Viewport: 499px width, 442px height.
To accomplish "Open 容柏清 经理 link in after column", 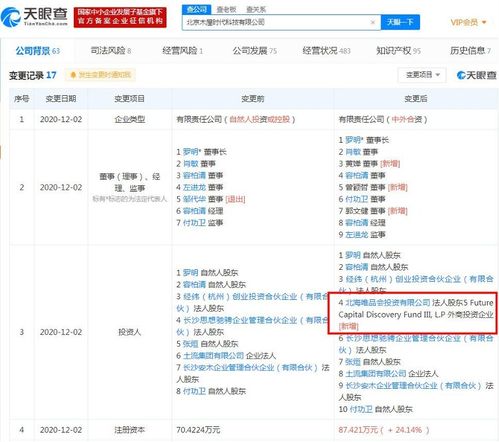I will pyautogui.click(x=357, y=223).
